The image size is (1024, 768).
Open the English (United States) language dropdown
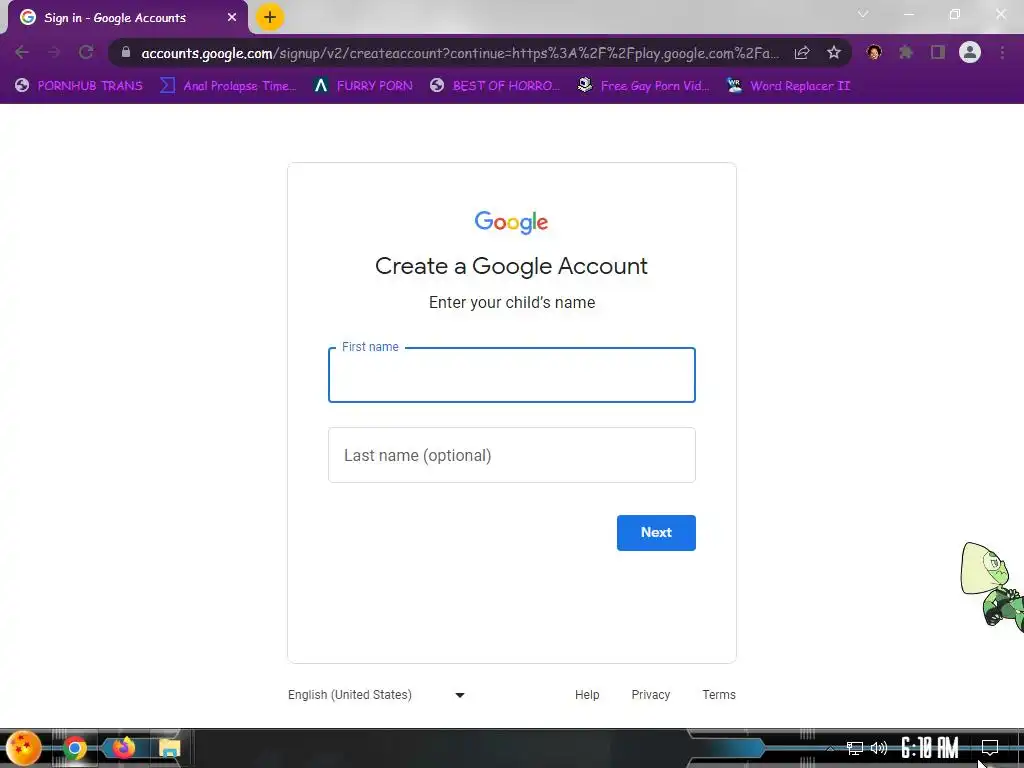click(x=376, y=695)
